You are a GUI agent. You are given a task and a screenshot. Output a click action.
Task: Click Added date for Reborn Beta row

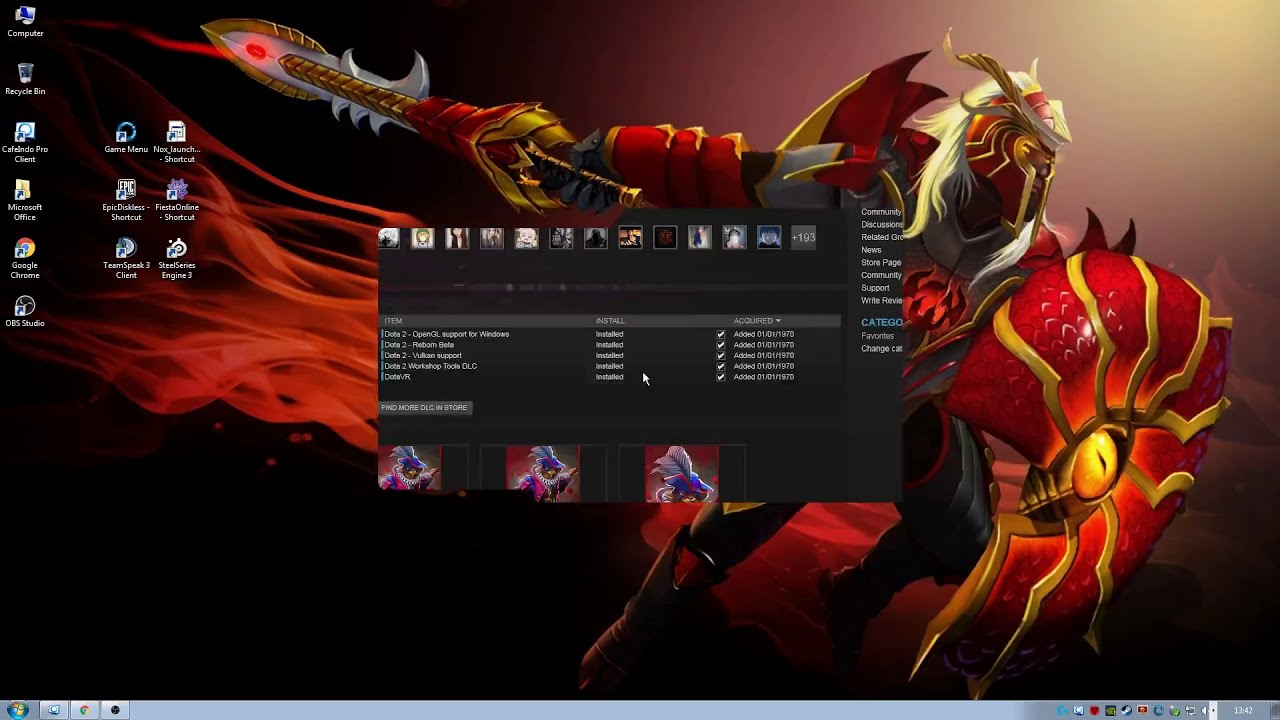pyautogui.click(x=764, y=345)
